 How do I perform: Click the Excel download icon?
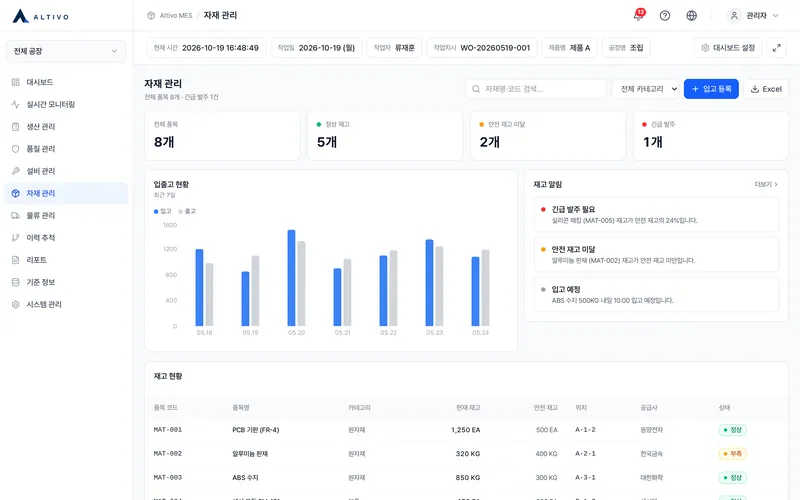(x=755, y=89)
